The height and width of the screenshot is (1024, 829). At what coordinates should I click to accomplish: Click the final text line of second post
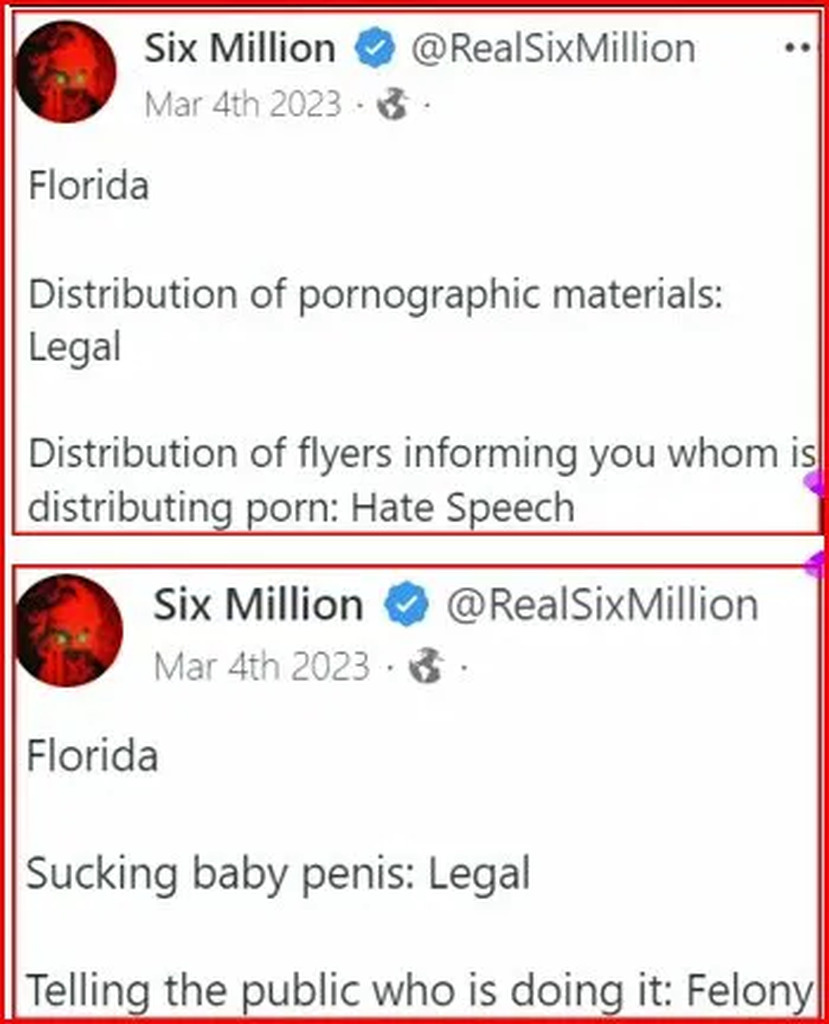click(419, 991)
